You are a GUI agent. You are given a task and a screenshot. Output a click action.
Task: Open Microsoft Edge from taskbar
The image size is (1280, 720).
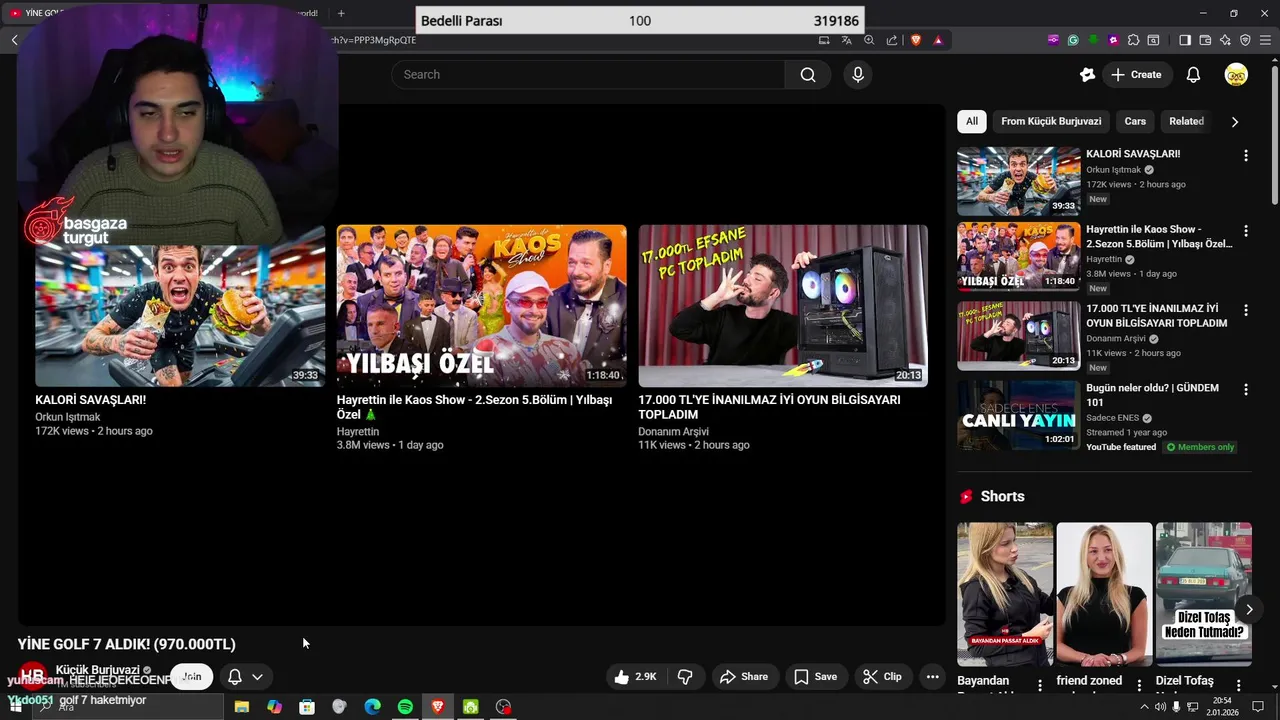point(372,707)
